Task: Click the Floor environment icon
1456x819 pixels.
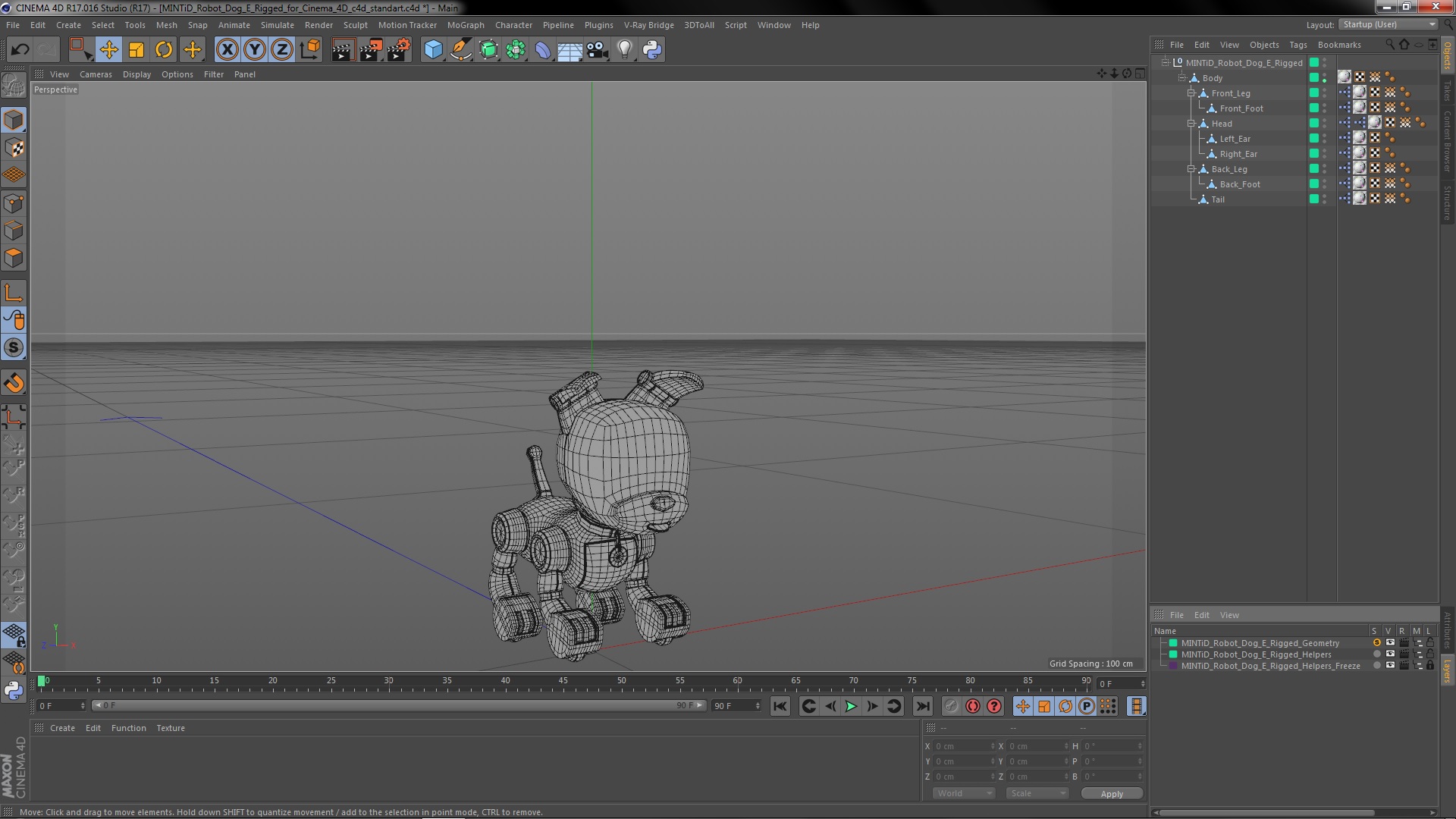Action: pyautogui.click(x=570, y=50)
